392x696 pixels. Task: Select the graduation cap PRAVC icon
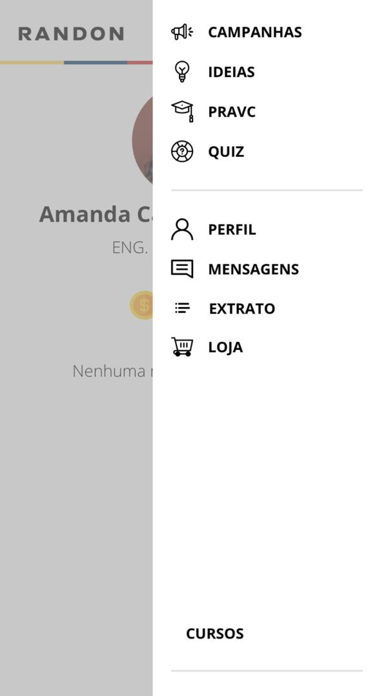(x=182, y=111)
